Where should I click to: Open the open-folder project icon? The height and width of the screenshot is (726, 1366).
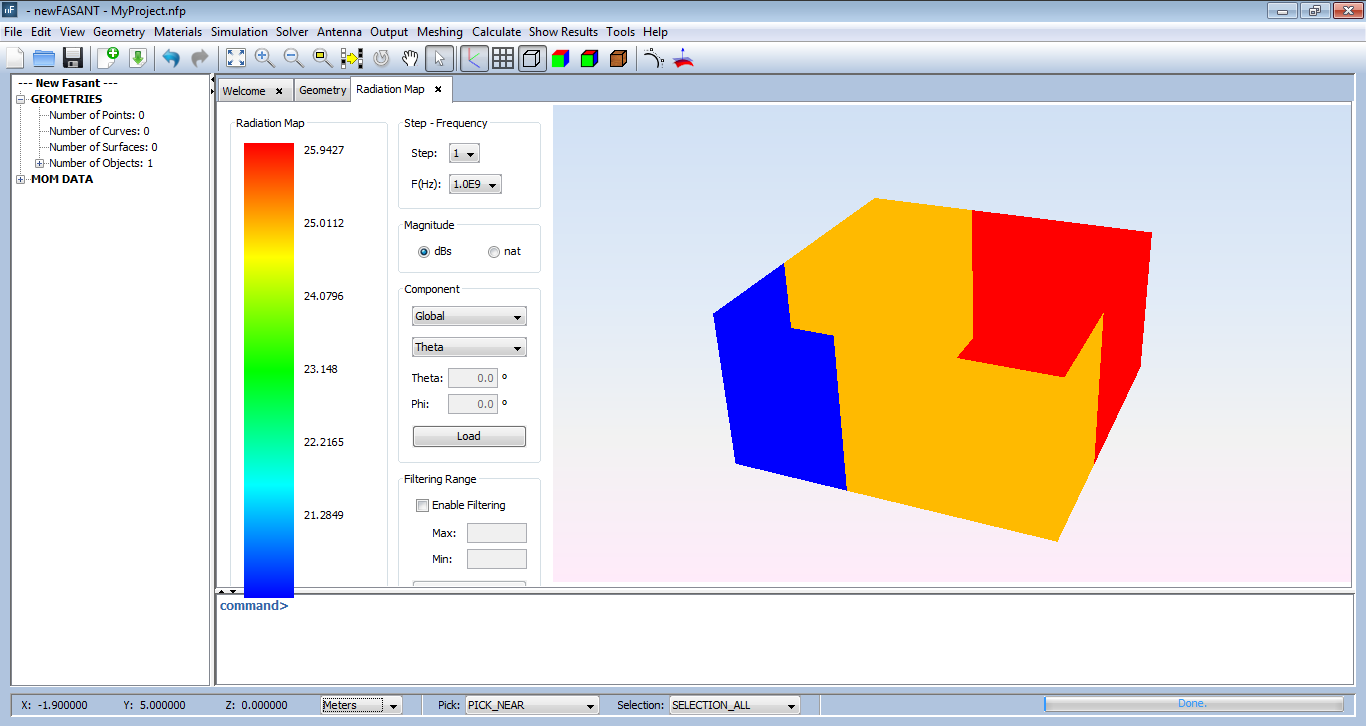coord(43,58)
